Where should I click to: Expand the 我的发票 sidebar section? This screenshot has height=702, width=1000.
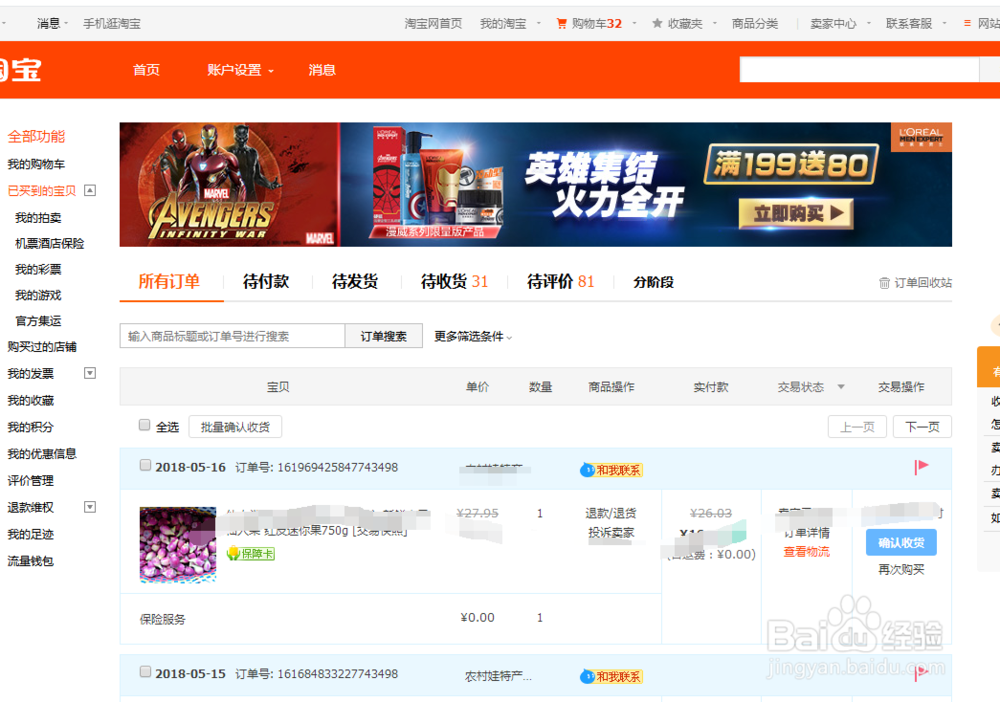point(90,373)
